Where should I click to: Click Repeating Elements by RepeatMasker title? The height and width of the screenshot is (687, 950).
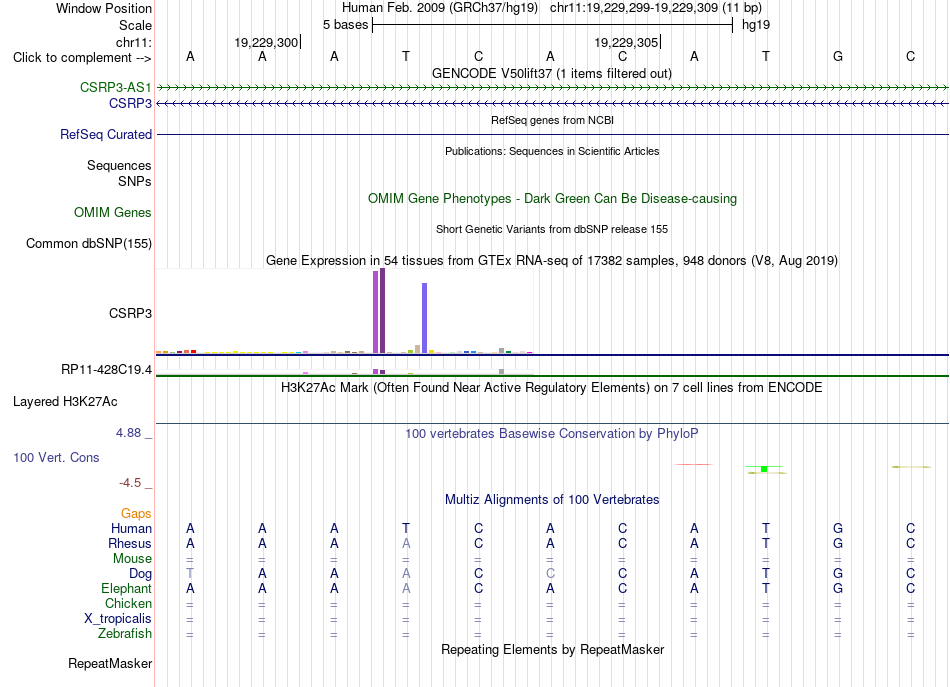552,649
